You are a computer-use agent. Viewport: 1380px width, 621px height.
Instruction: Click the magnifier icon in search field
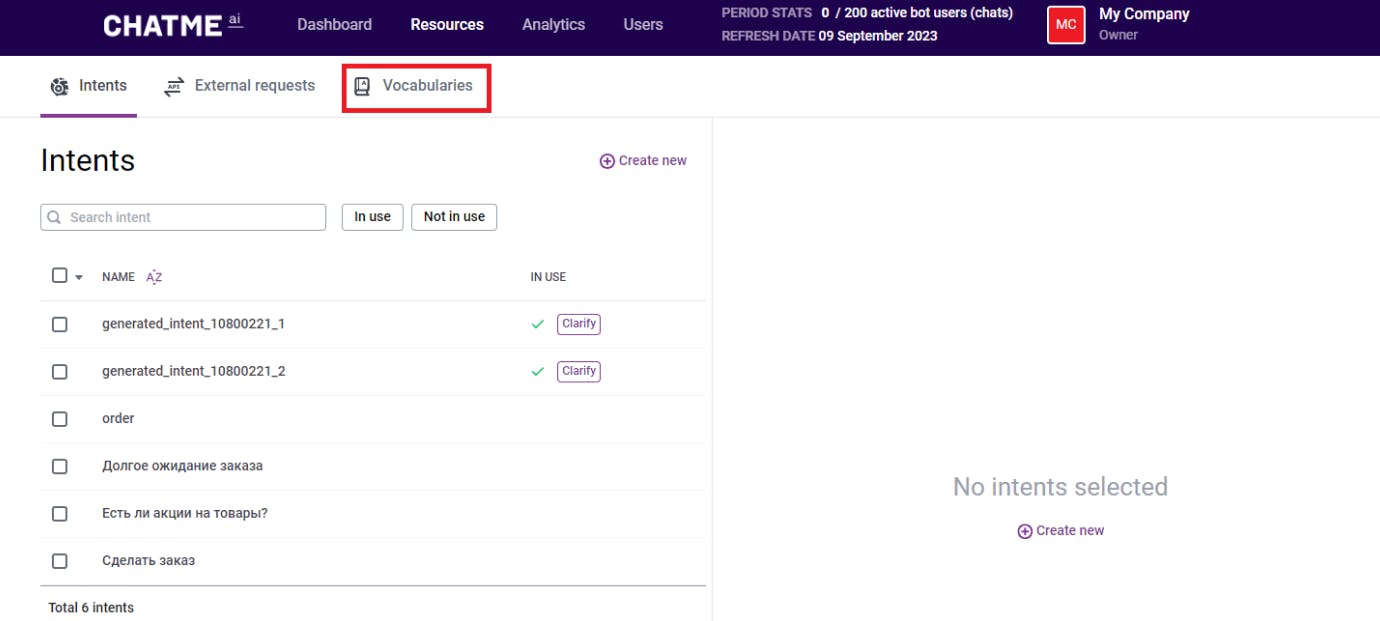[54, 217]
